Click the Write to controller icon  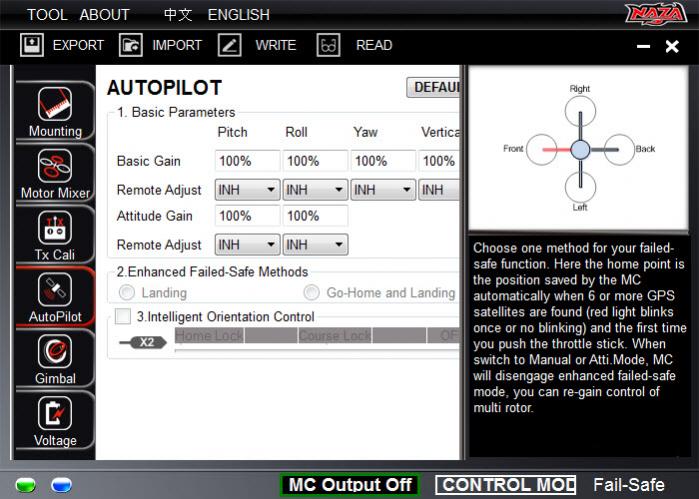[230, 45]
